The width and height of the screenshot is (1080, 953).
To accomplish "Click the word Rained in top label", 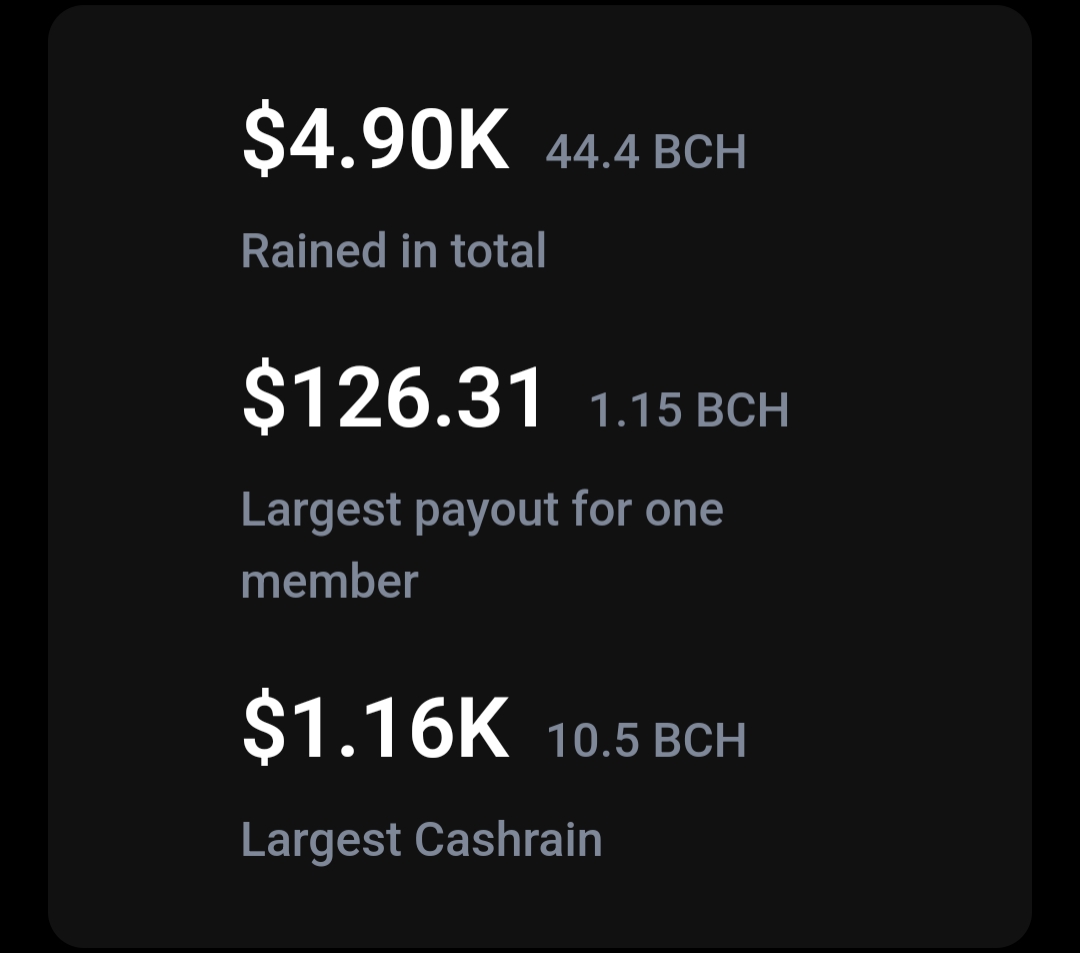I will 314,250.
